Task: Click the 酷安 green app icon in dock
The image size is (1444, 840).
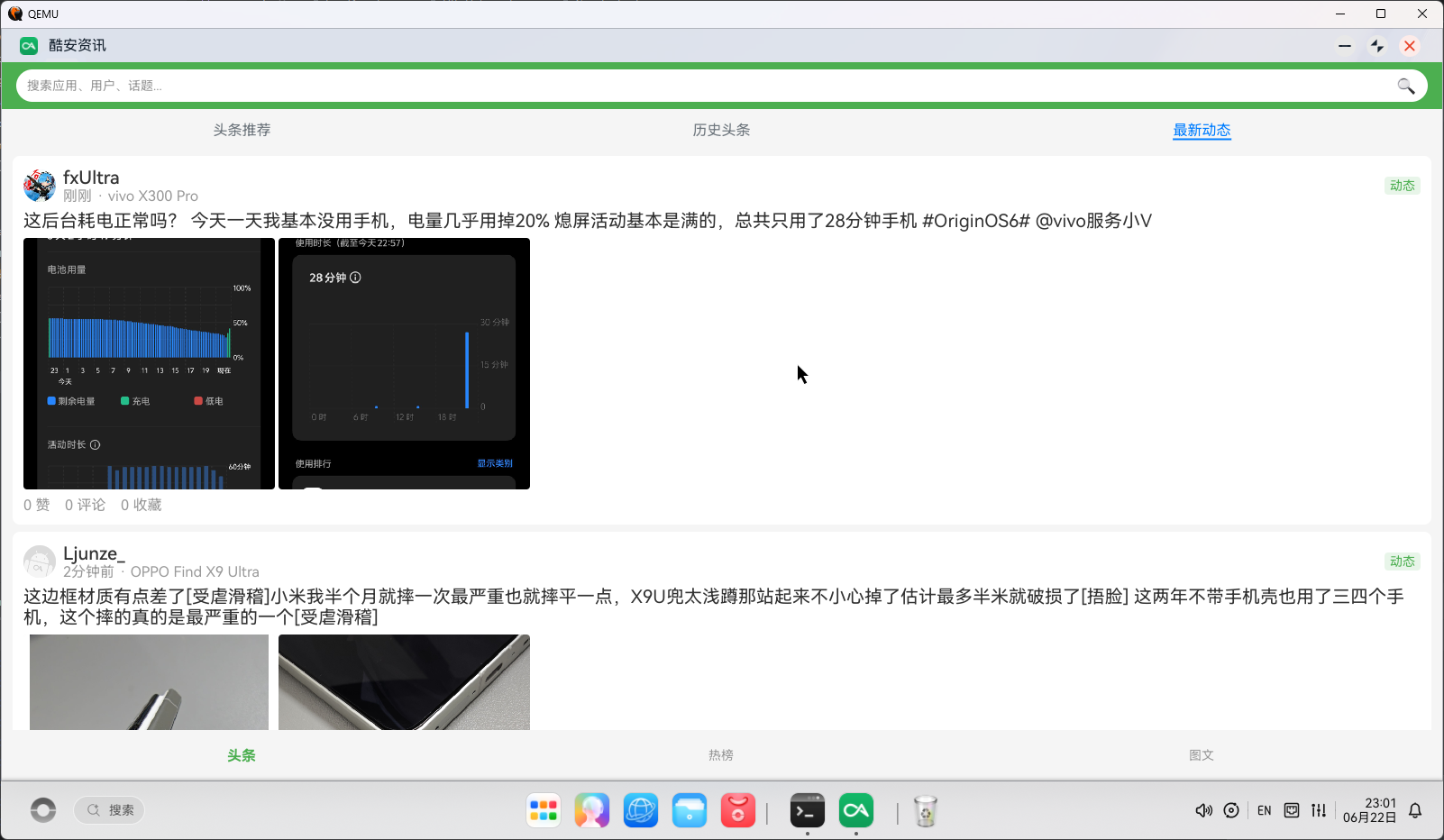Action: (x=856, y=810)
